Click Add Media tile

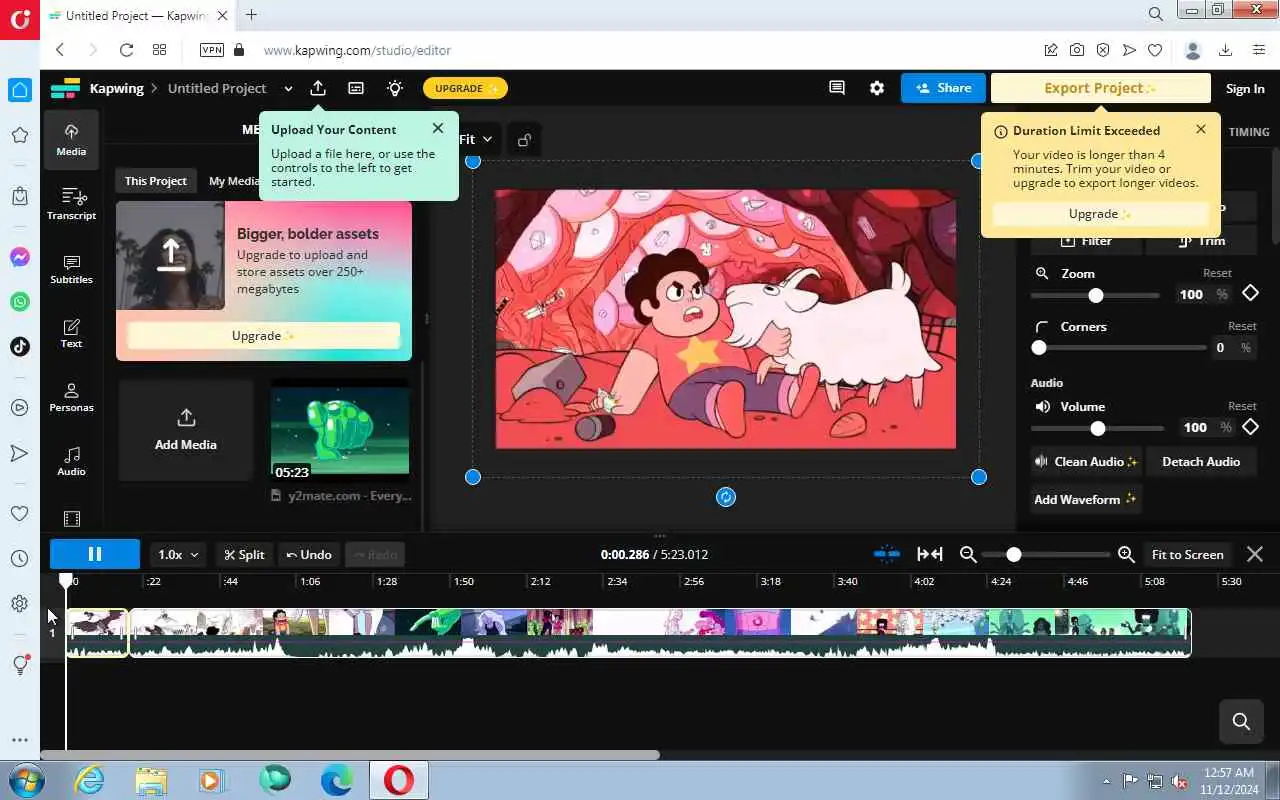tap(186, 431)
